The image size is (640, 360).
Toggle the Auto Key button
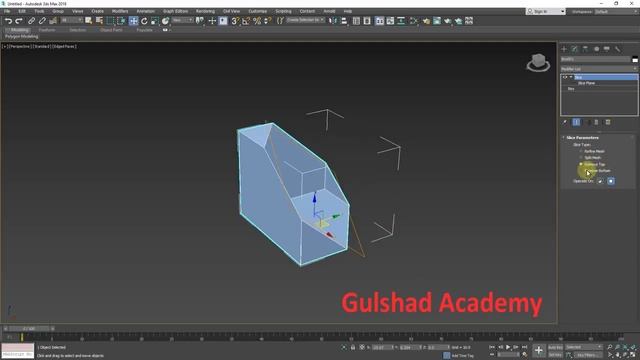[x=555, y=347]
